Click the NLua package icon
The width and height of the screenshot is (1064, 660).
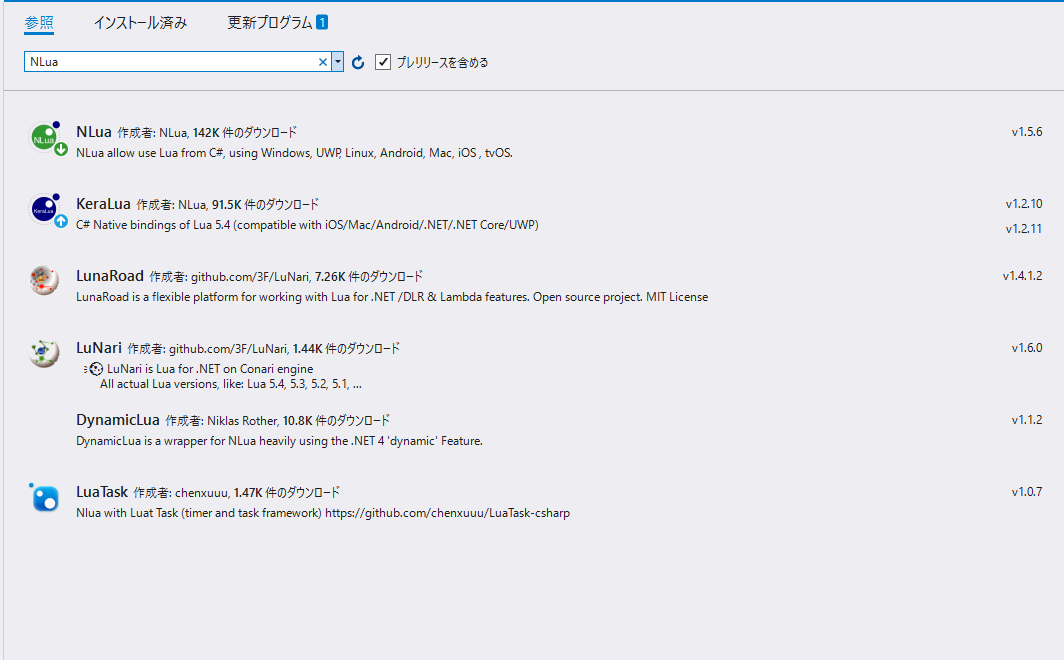(45, 138)
